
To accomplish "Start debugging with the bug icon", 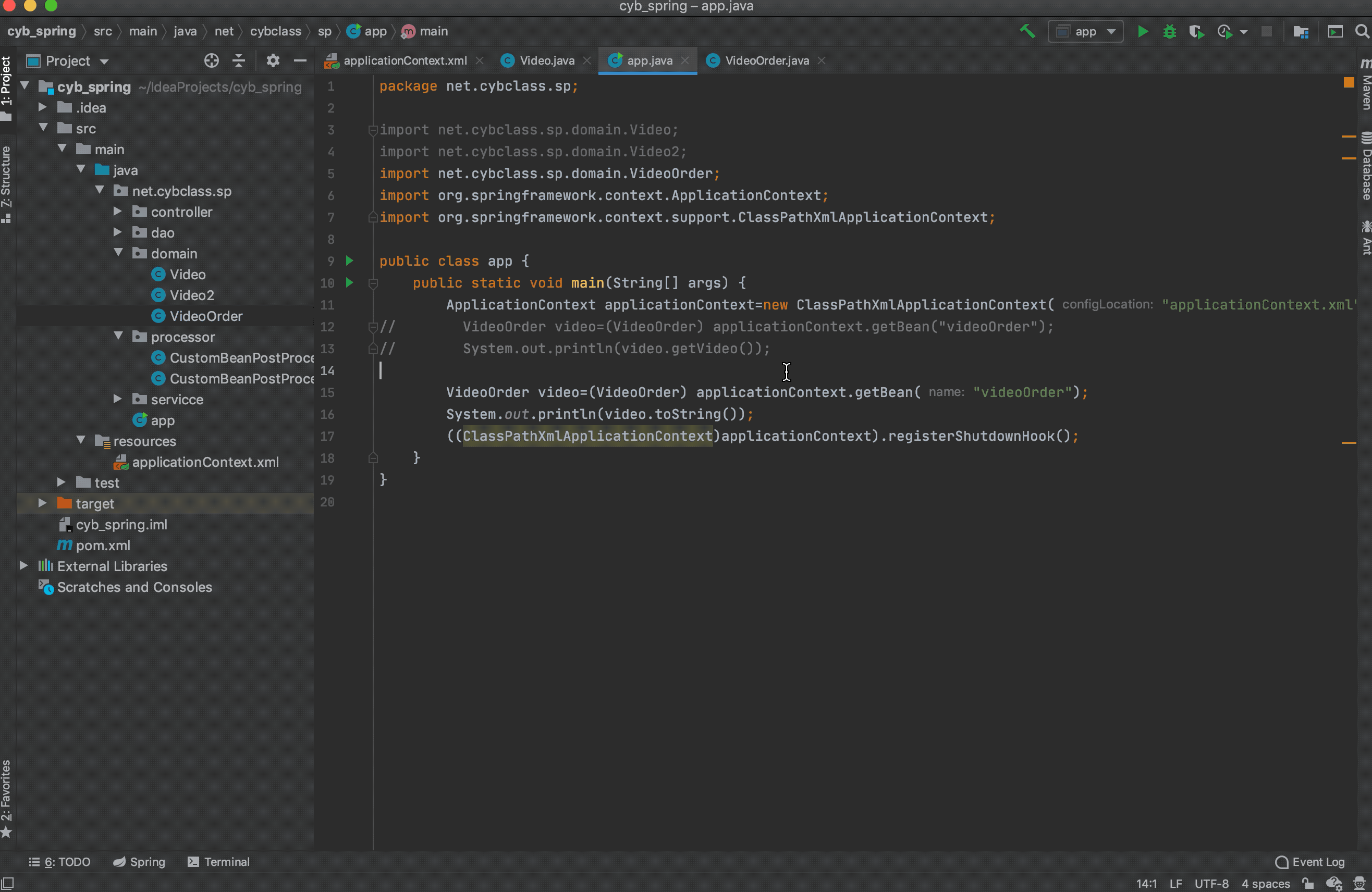I will click(x=1169, y=31).
